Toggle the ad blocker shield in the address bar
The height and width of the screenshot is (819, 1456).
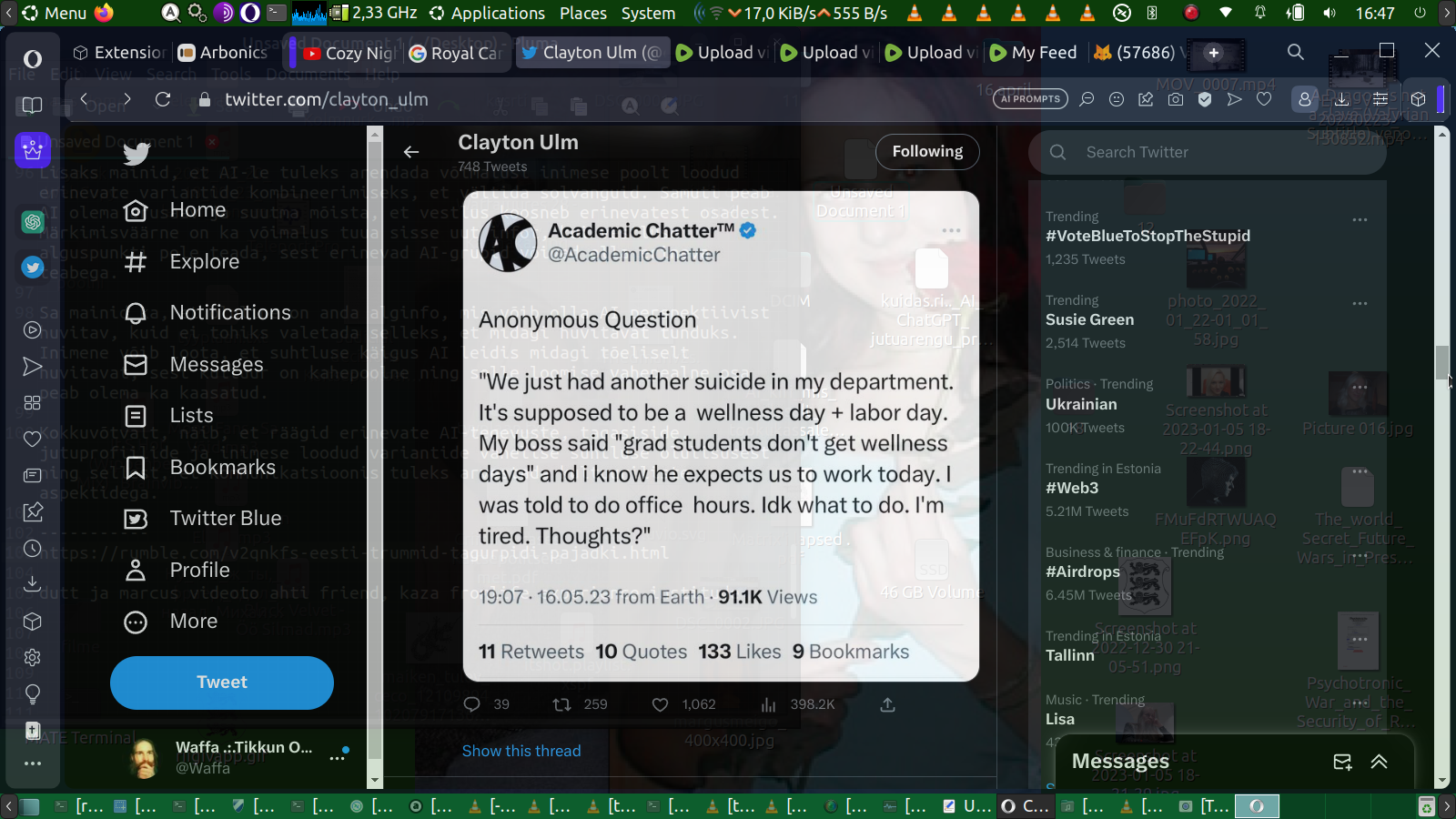[1205, 99]
